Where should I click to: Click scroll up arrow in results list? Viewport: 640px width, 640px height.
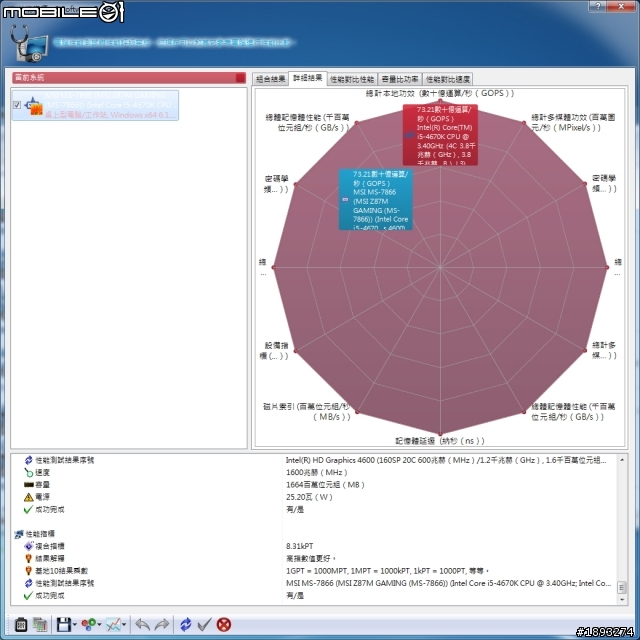pos(622,460)
